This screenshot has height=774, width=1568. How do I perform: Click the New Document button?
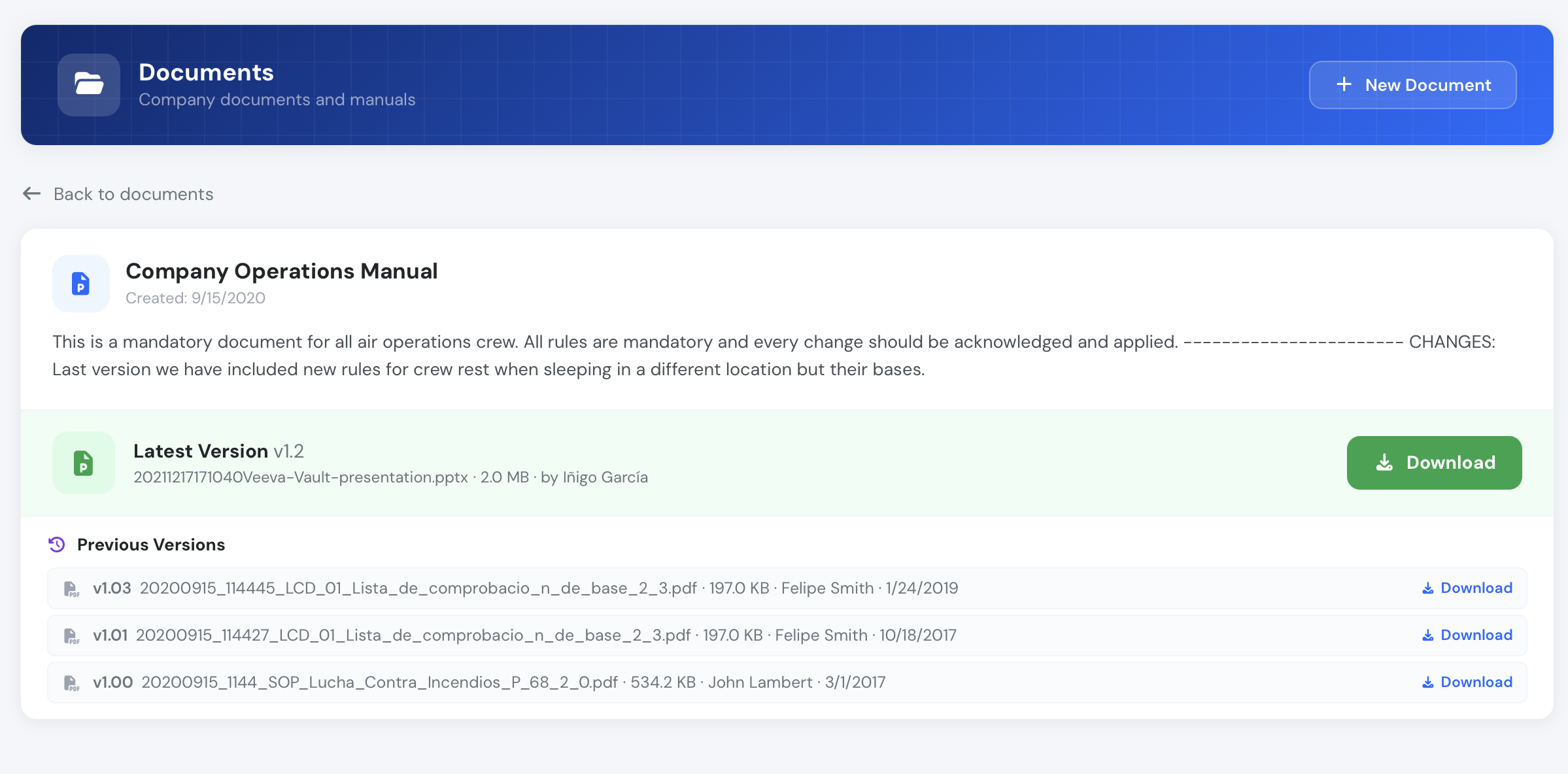pos(1412,85)
